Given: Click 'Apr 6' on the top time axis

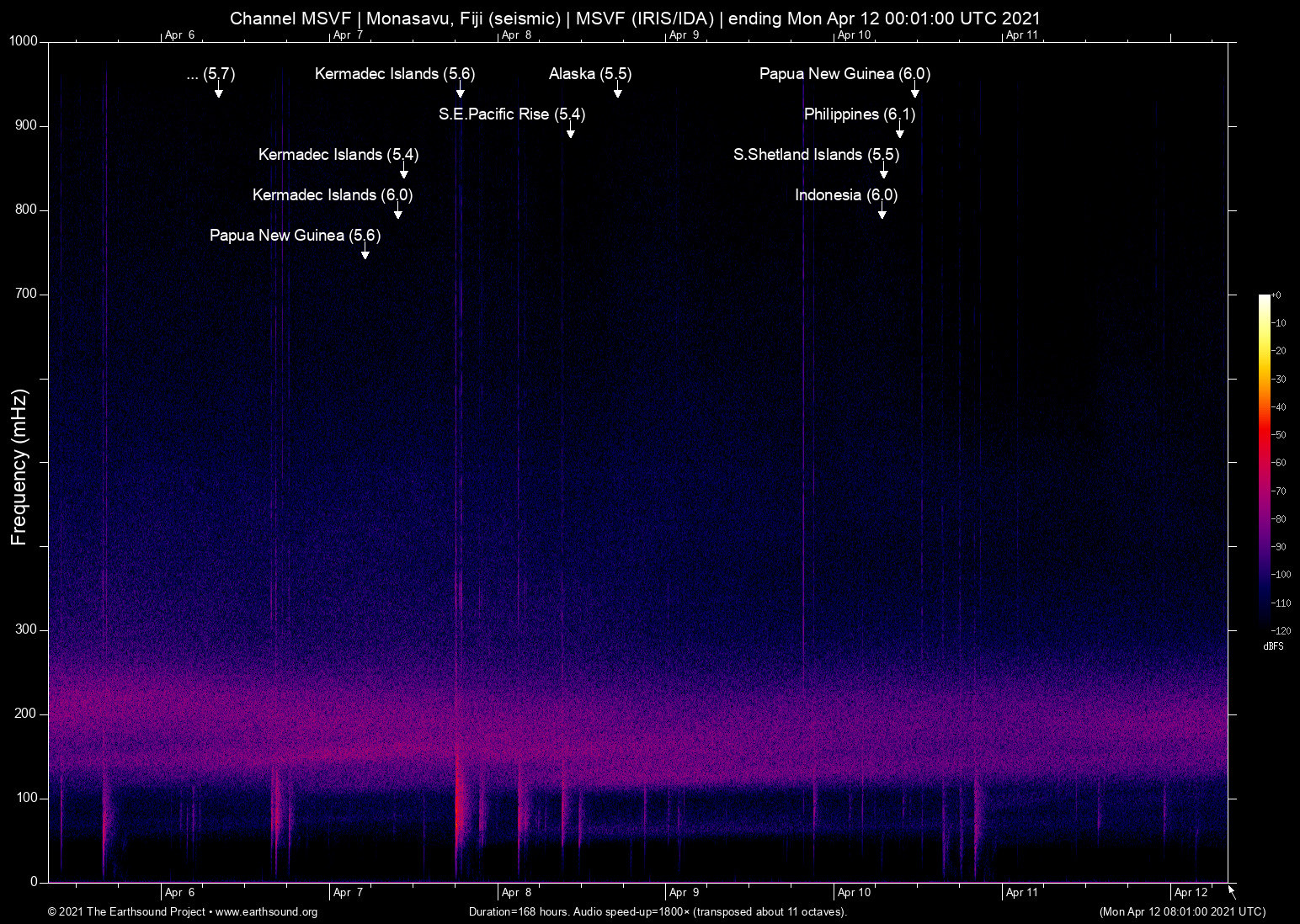Looking at the screenshot, I should point(179,35).
